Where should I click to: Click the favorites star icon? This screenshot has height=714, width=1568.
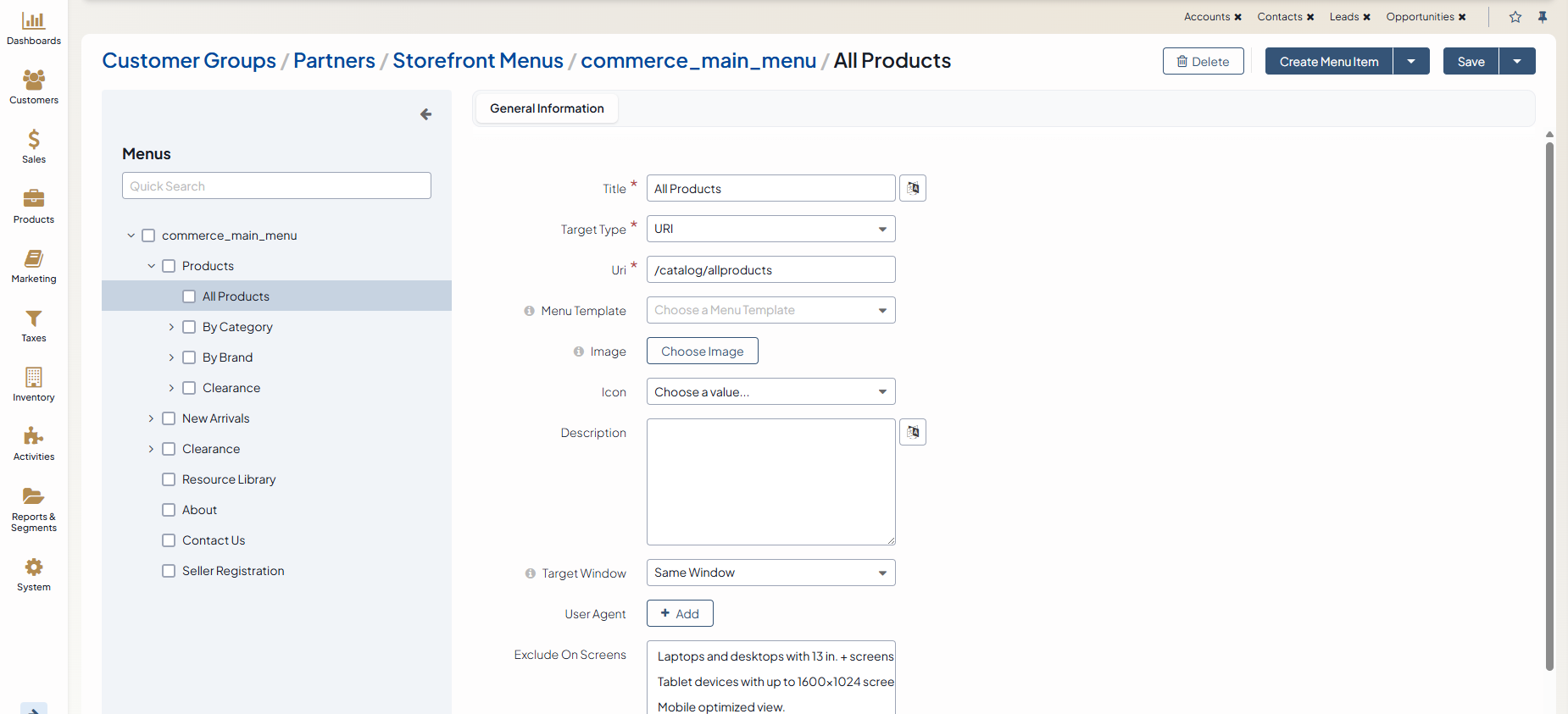1515,17
